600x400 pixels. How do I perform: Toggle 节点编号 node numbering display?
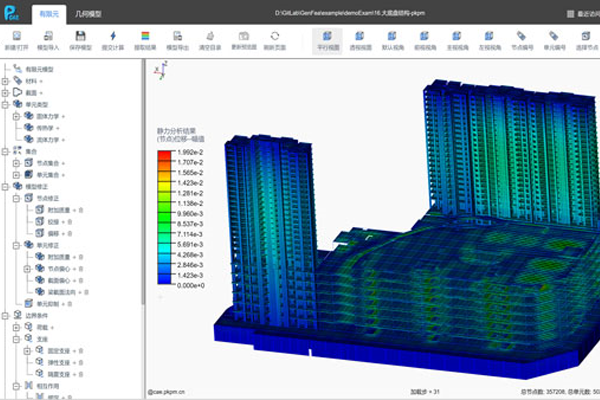click(x=519, y=38)
